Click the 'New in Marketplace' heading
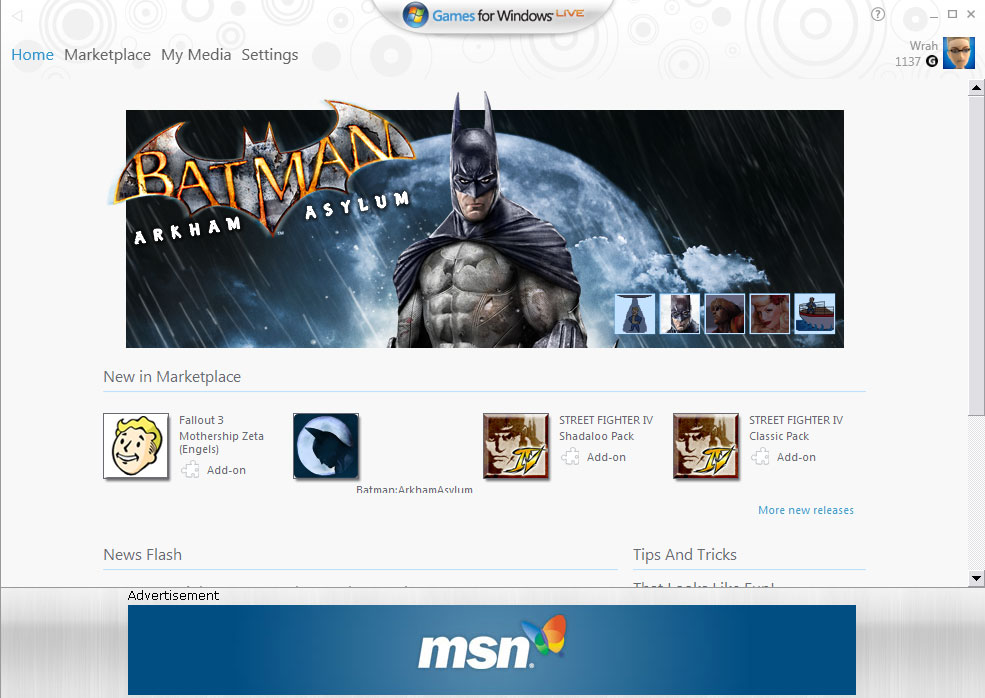985x698 pixels. (172, 376)
